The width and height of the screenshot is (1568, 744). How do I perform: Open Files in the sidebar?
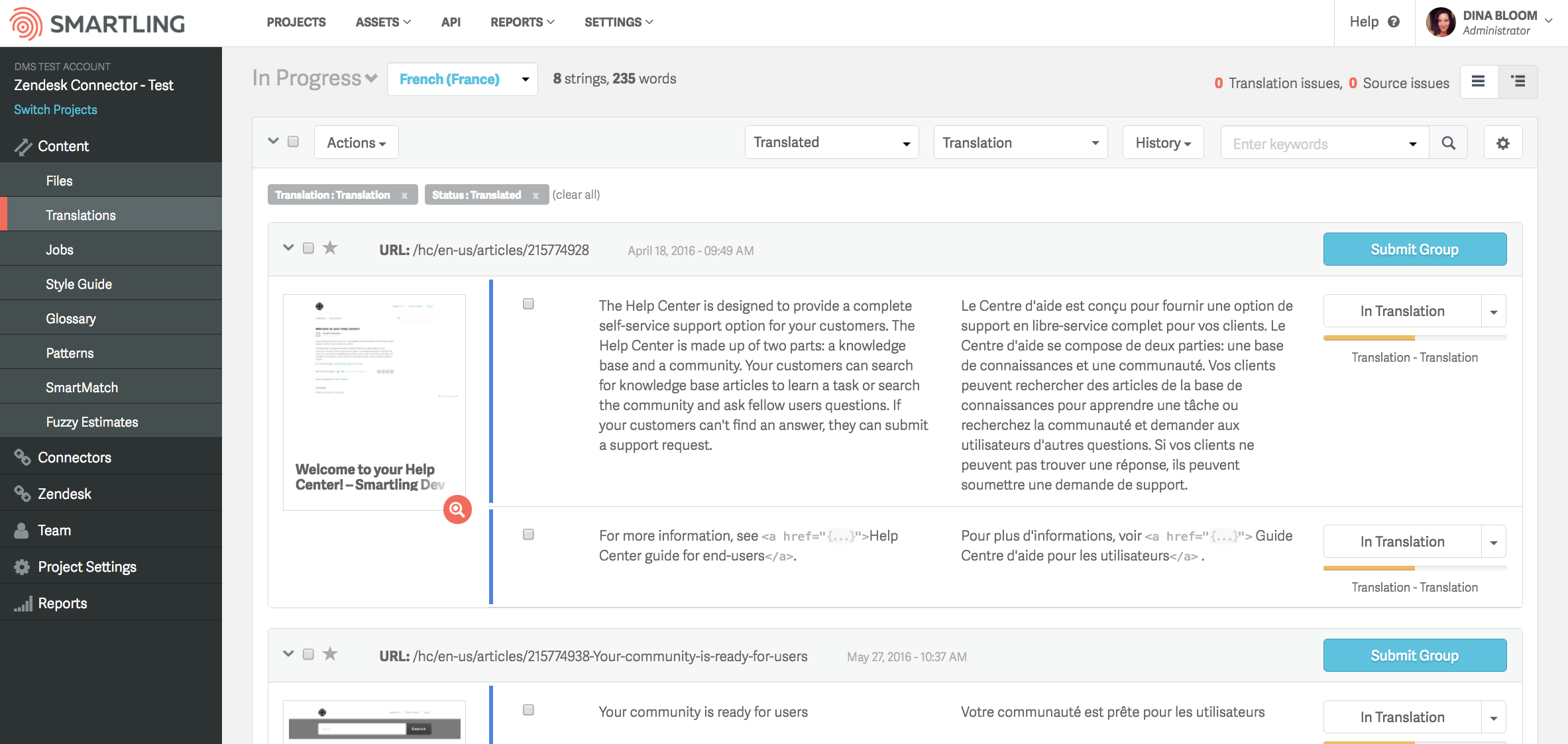[111, 181]
